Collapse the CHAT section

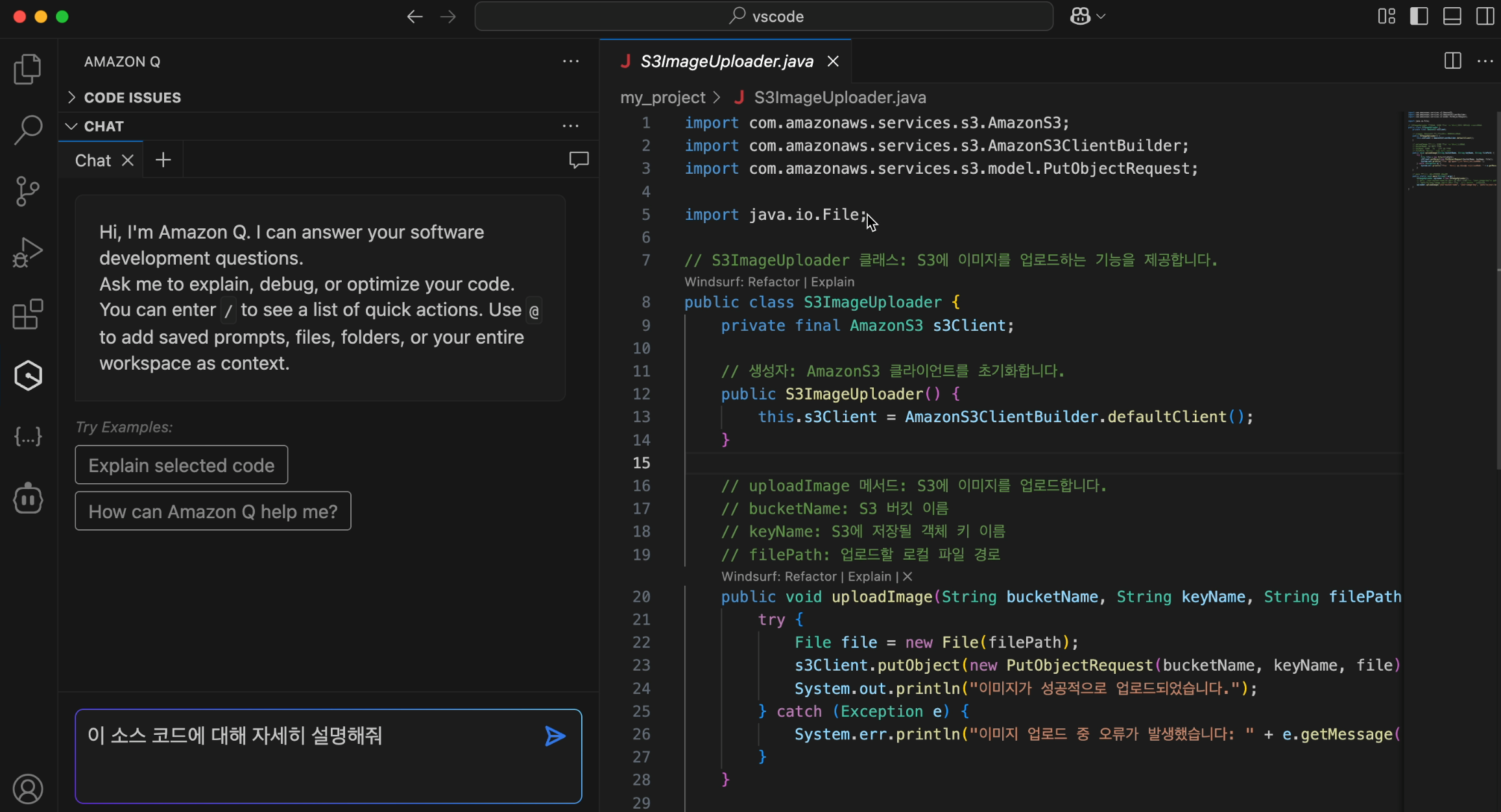[x=104, y=126]
